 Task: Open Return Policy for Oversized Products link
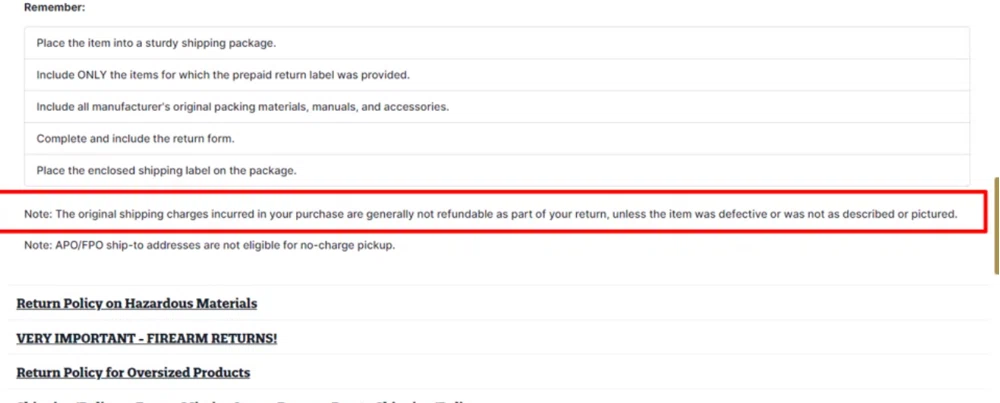133,372
